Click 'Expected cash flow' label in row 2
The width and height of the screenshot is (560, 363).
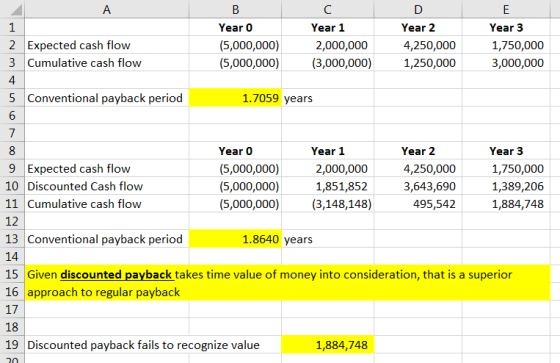[107, 45]
